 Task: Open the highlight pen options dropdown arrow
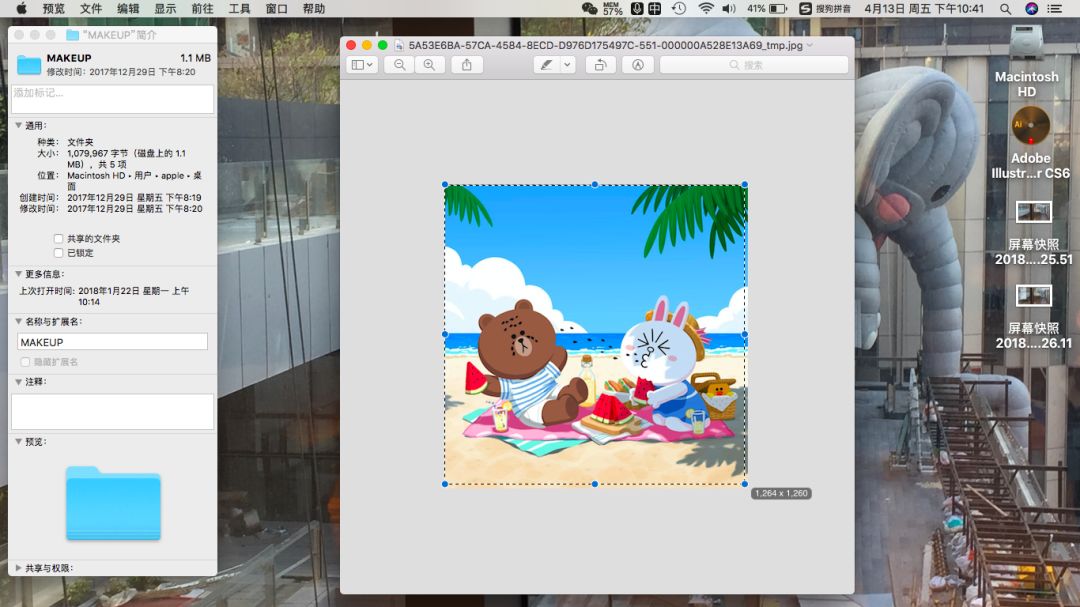click(x=567, y=65)
